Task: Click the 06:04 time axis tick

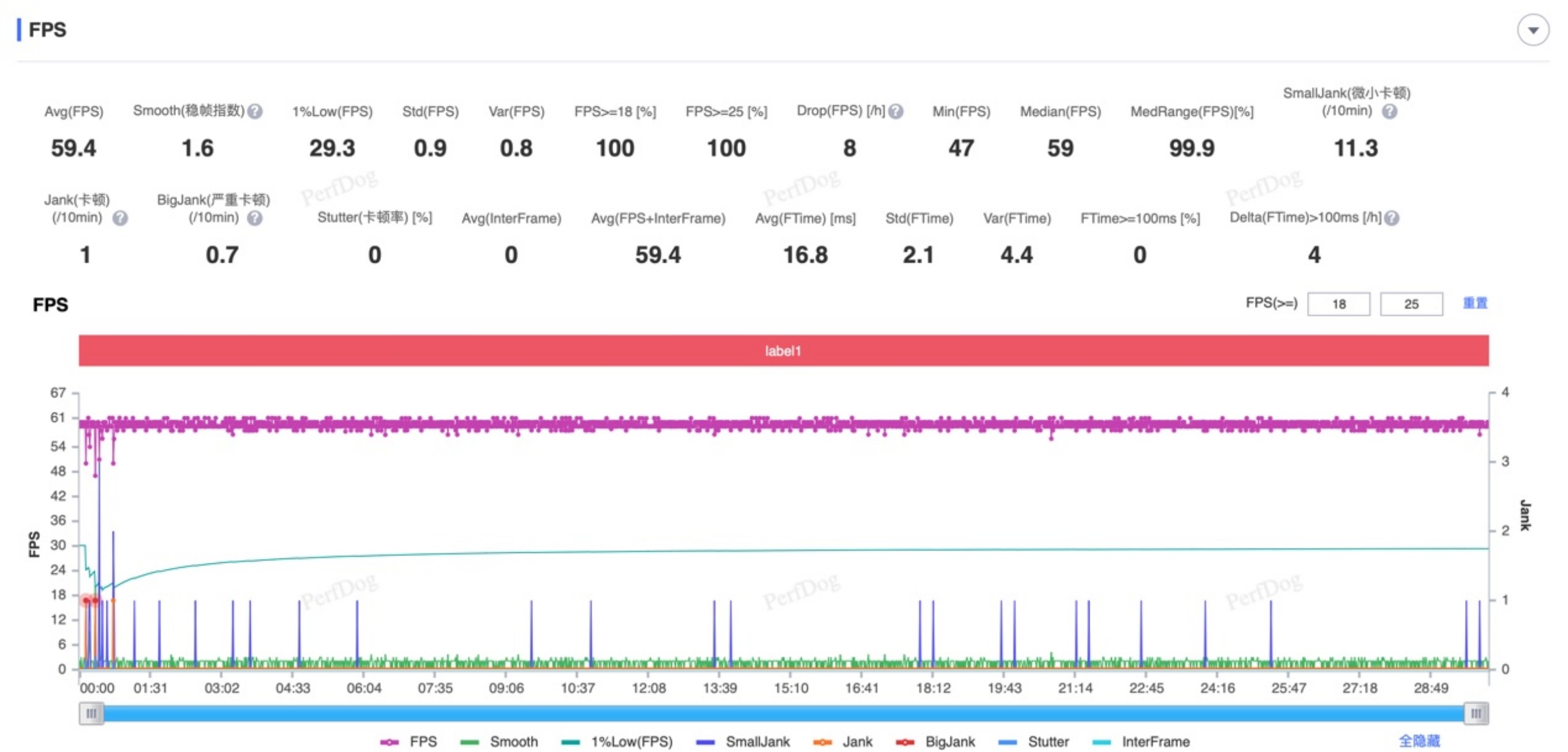Action: 364,687
